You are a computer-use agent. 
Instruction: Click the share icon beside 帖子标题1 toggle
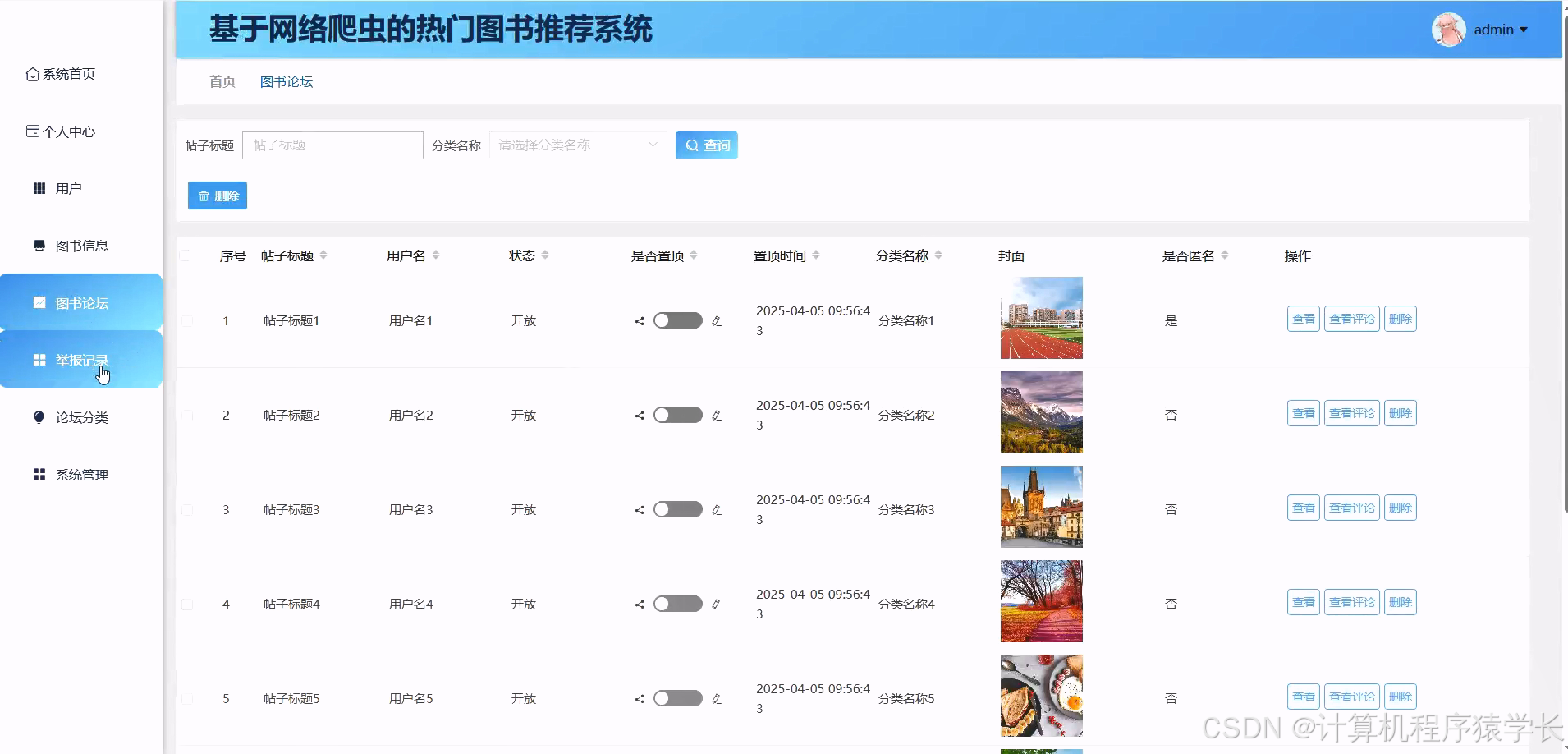640,320
